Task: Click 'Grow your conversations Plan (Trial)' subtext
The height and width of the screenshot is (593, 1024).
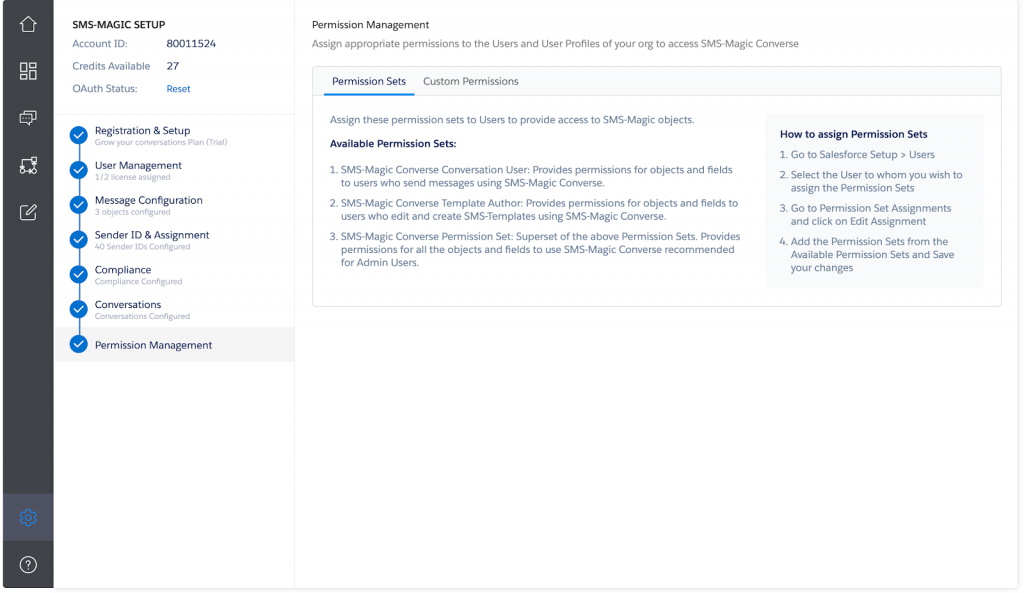Action: (161, 142)
